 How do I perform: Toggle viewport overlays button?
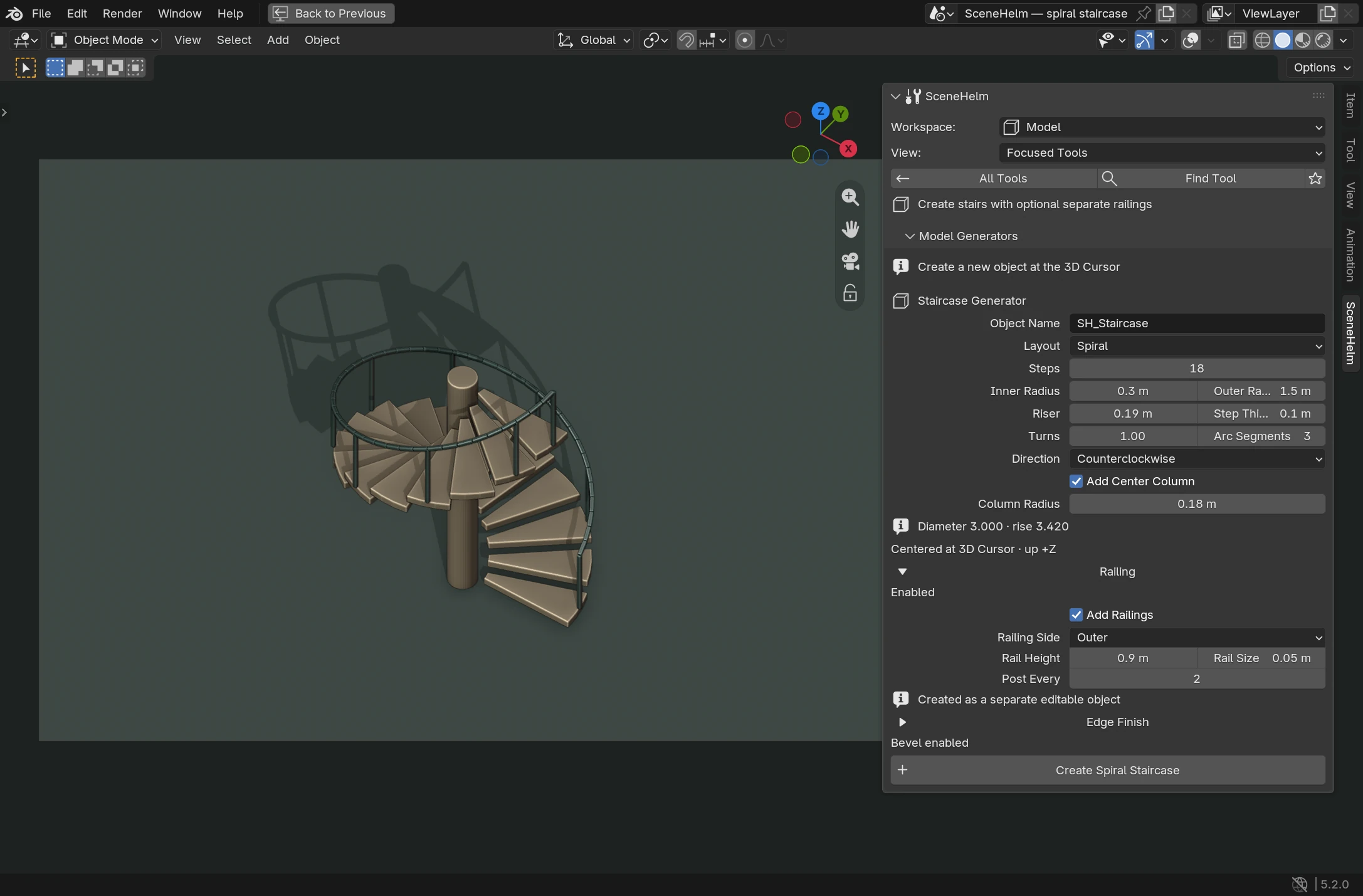point(1190,40)
